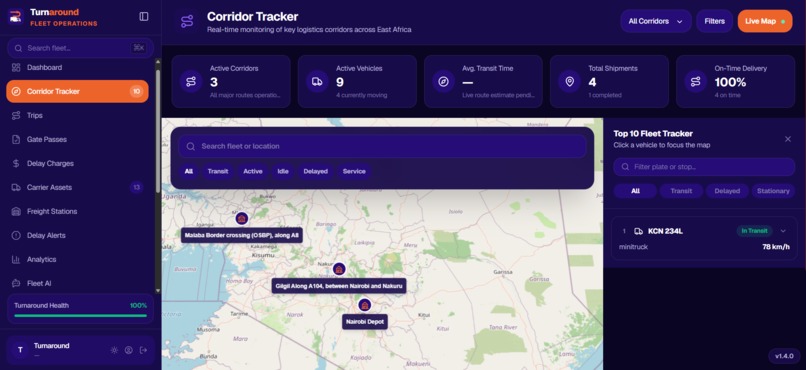Click the logout arrow icon
806x370 pixels.
point(143,350)
